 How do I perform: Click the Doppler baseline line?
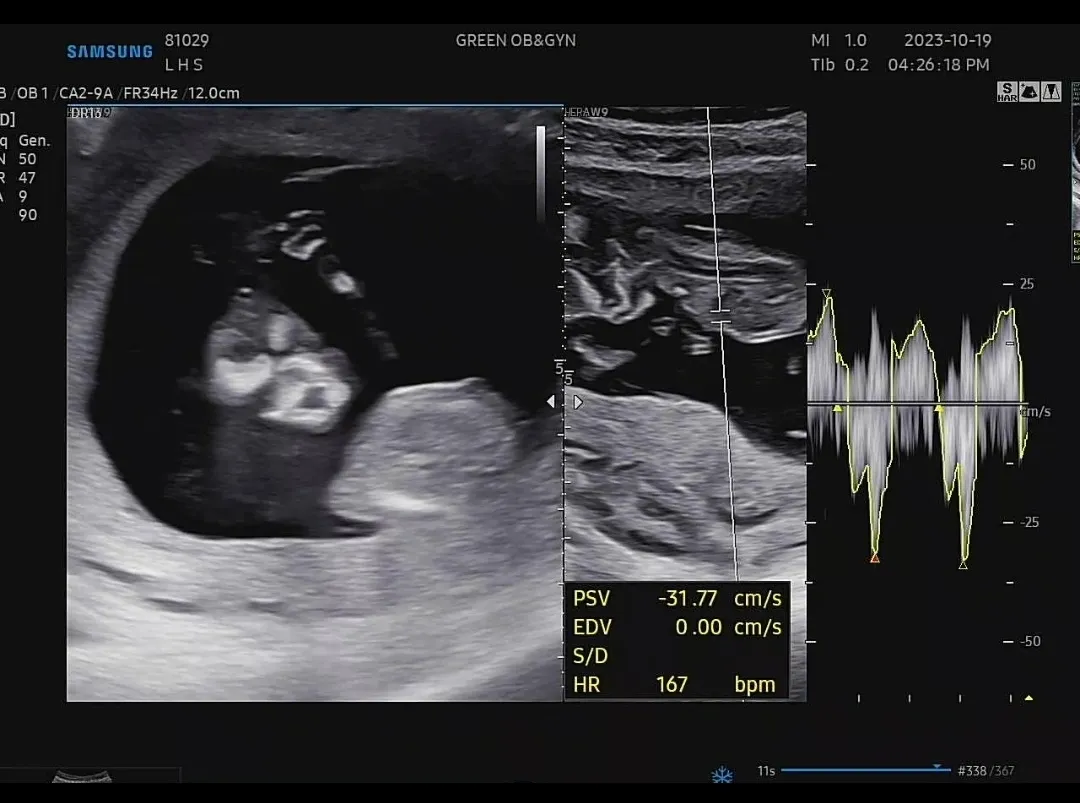917,403
